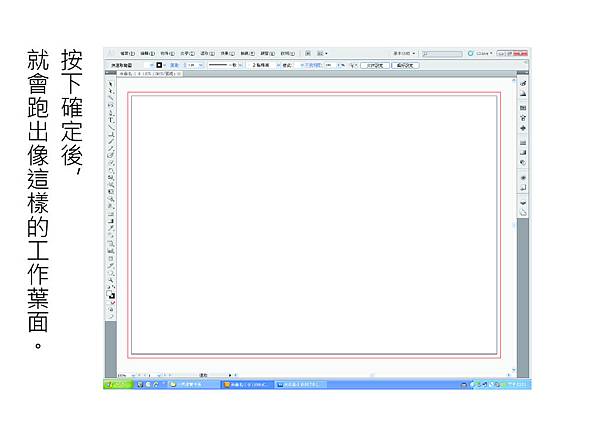Open the Swatches panel in right dock
Image resolution: width=600 pixels, height=427 pixels.
click(523, 108)
